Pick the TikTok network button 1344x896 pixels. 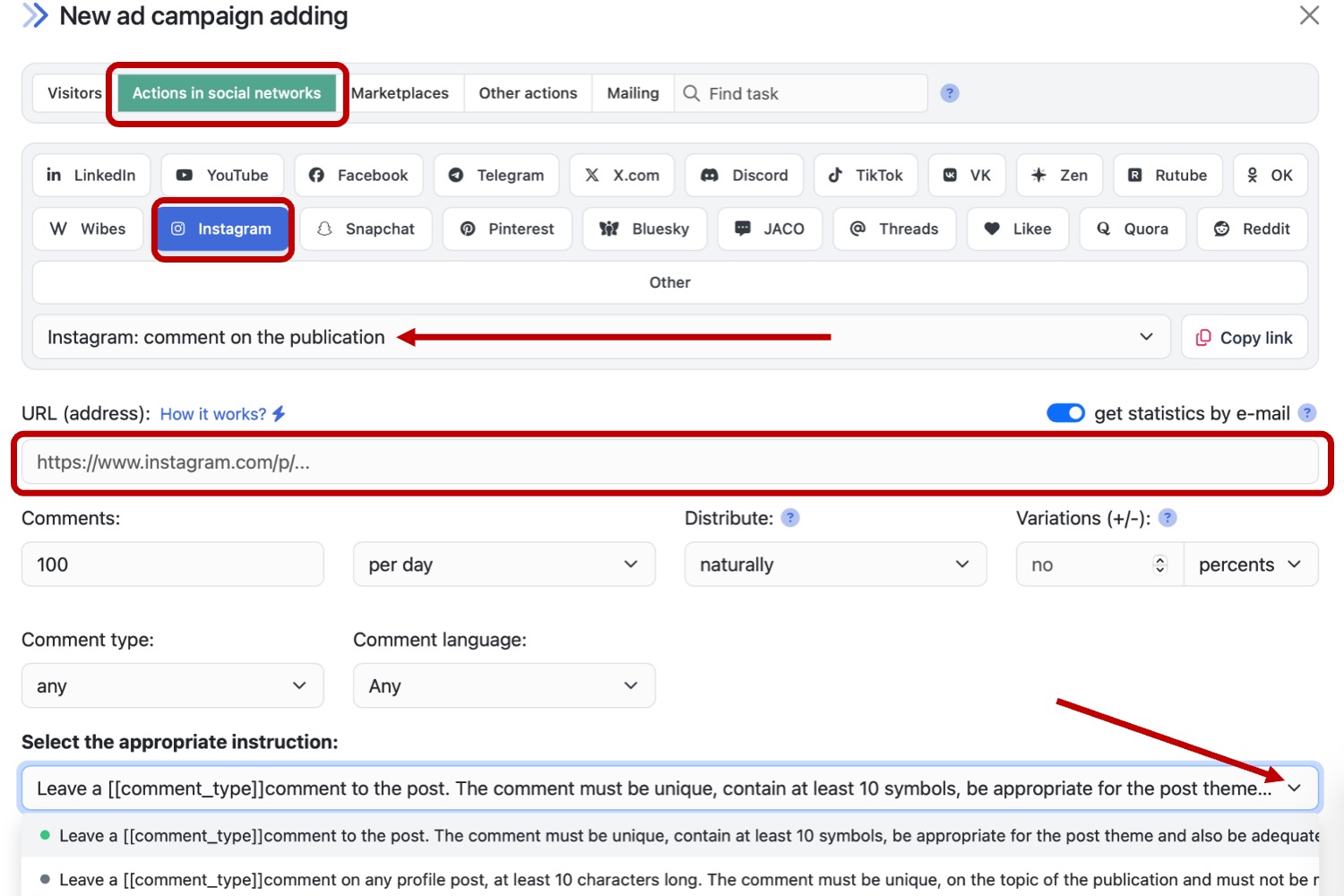[865, 176]
